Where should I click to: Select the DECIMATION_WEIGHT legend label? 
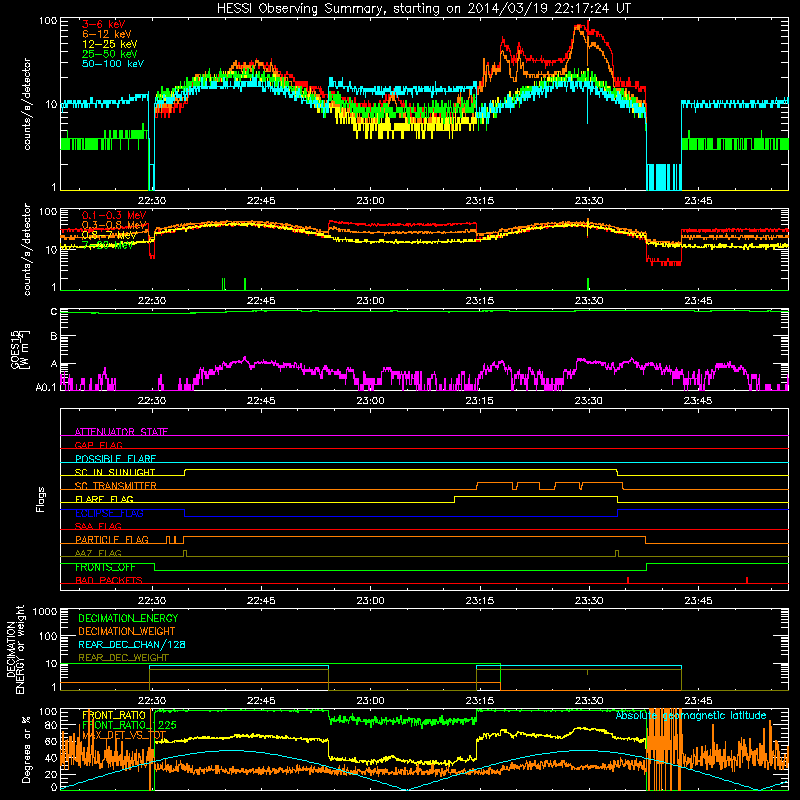point(127,632)
